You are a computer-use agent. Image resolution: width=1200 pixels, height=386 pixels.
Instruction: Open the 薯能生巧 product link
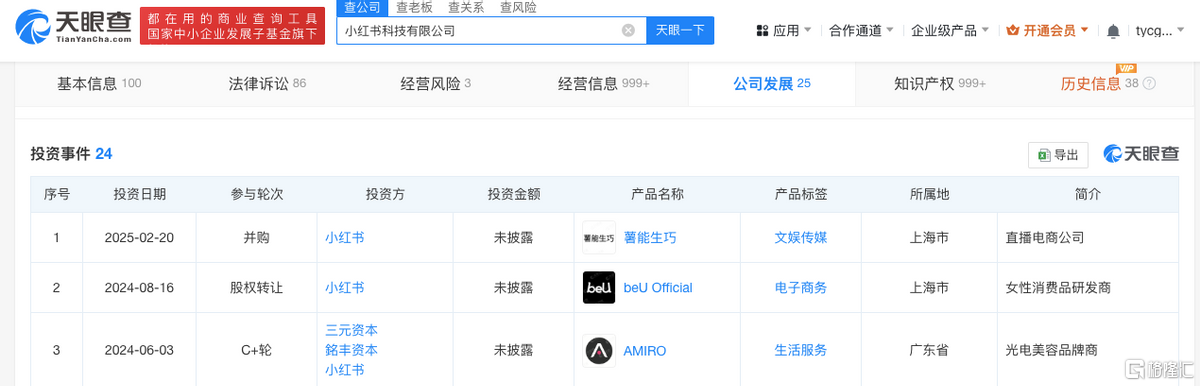coord(650,238)
